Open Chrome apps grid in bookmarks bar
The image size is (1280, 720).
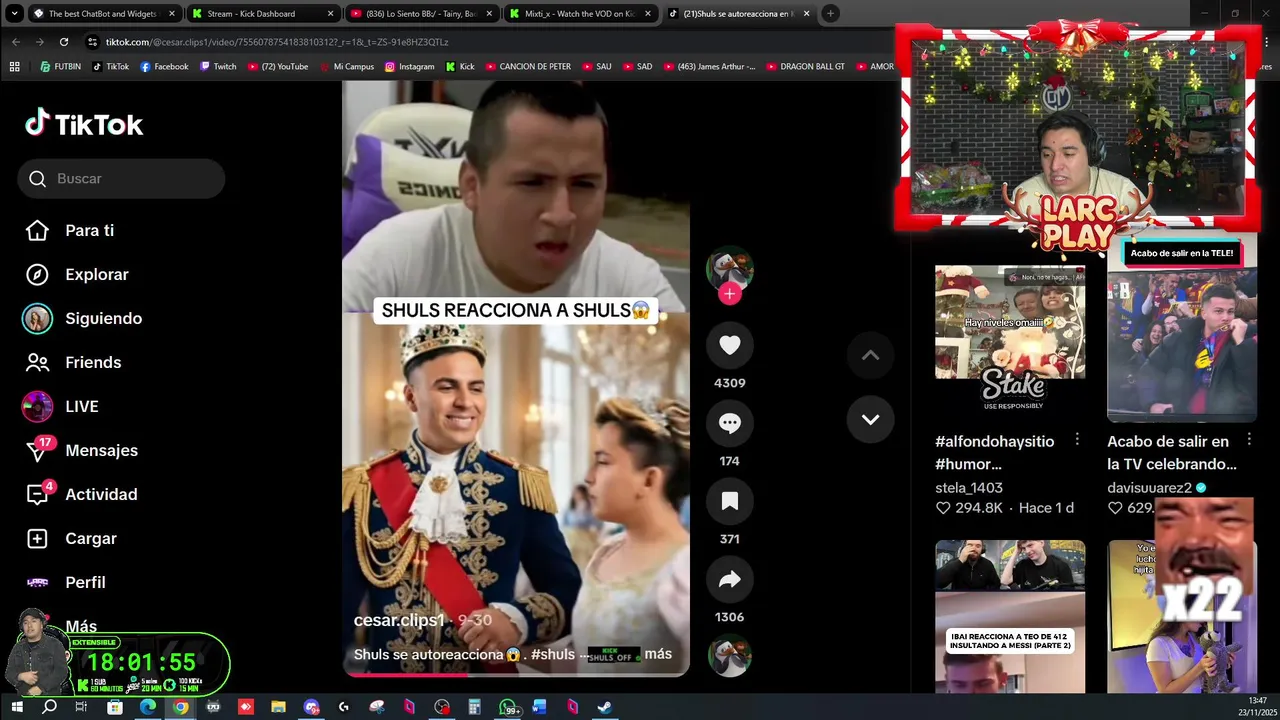tap(14, 67)
